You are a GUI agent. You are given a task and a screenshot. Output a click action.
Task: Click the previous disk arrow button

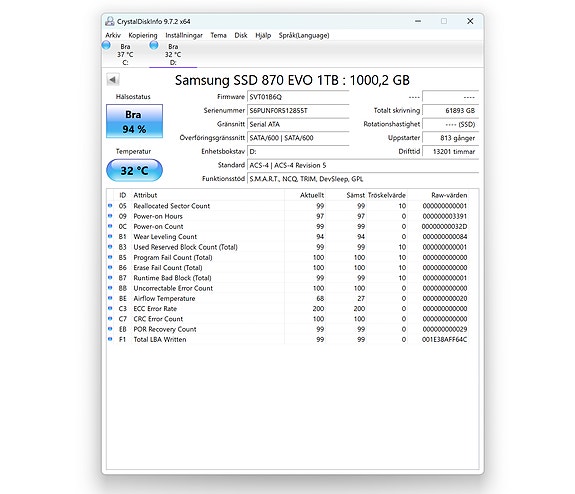(x=113, y=80)
